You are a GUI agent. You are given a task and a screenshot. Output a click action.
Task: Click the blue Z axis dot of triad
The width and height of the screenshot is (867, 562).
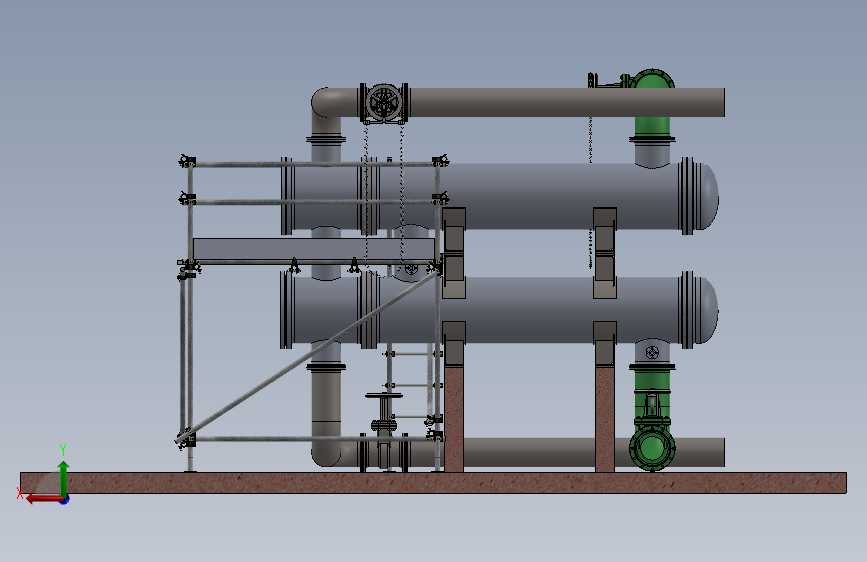click(x=65, y=500)
